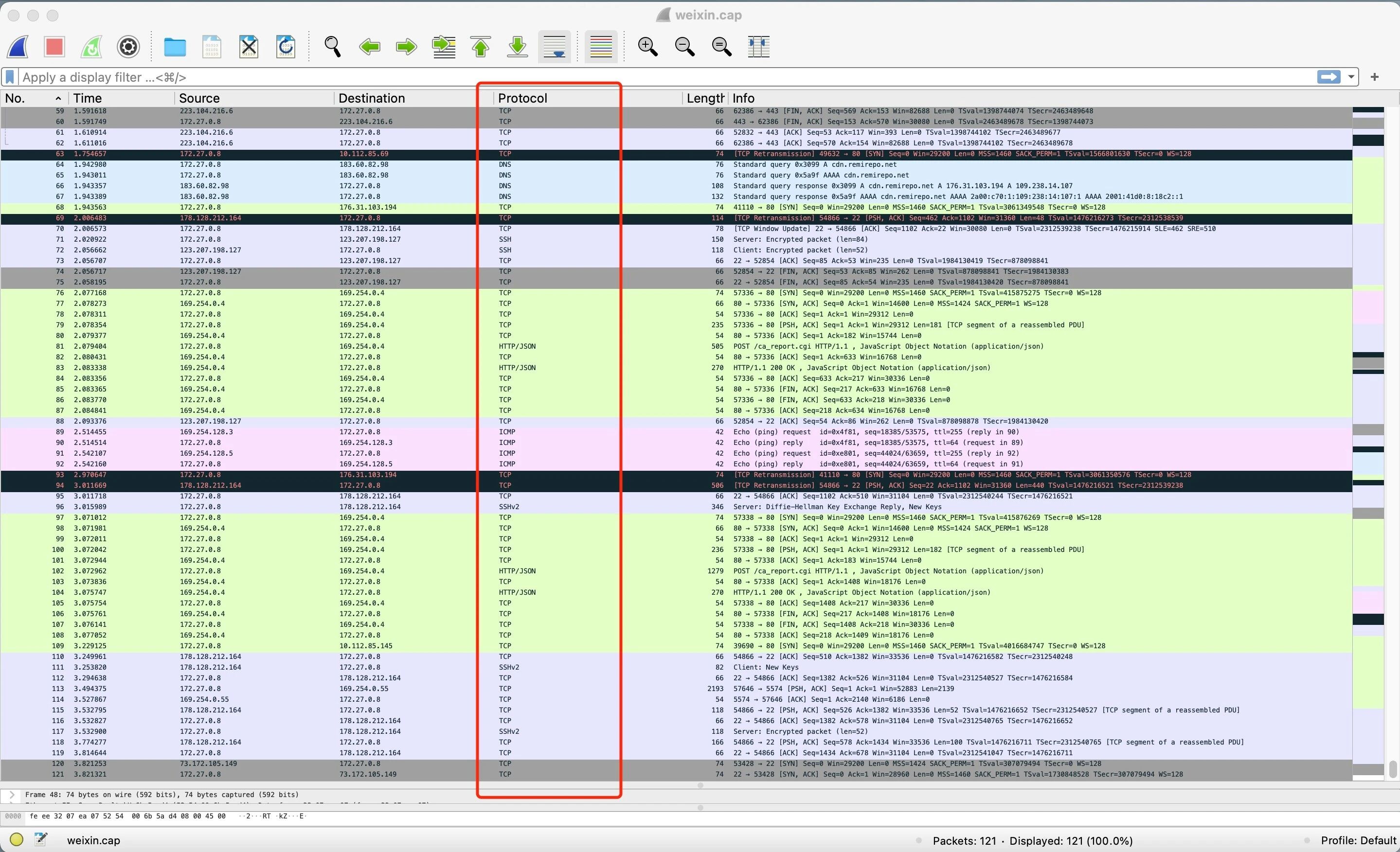Click the red stop capture button
The width and height of the screenshot is (1400, 852).
click(x=54, y=47)
